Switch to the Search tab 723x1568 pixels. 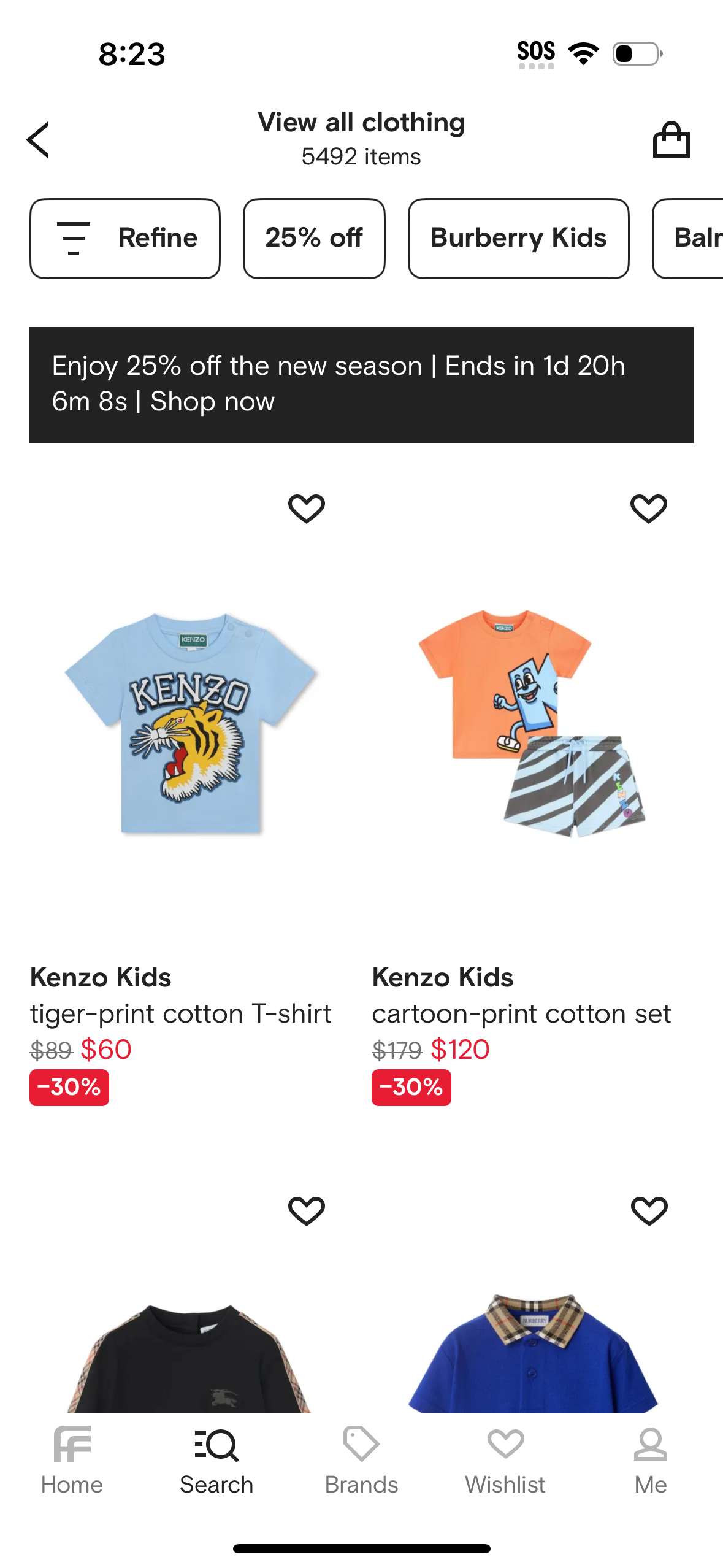click(x=216, y=1461)
